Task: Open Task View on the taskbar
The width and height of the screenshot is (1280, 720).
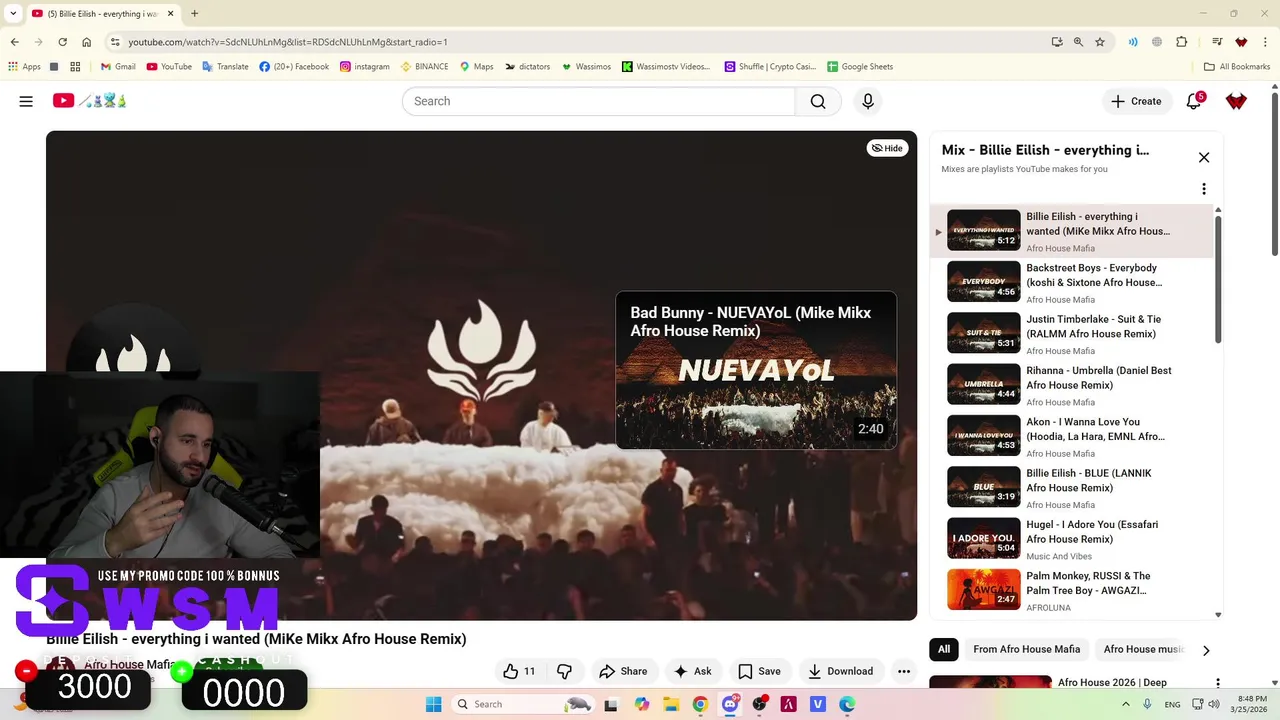Action: tap(612, 704)
